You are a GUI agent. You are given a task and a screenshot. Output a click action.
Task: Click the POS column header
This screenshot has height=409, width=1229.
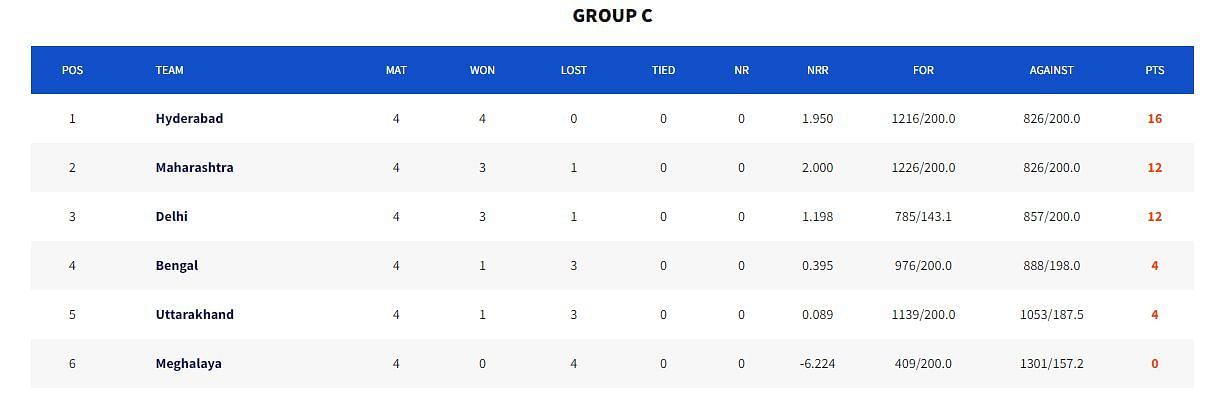tap(72, 70)
